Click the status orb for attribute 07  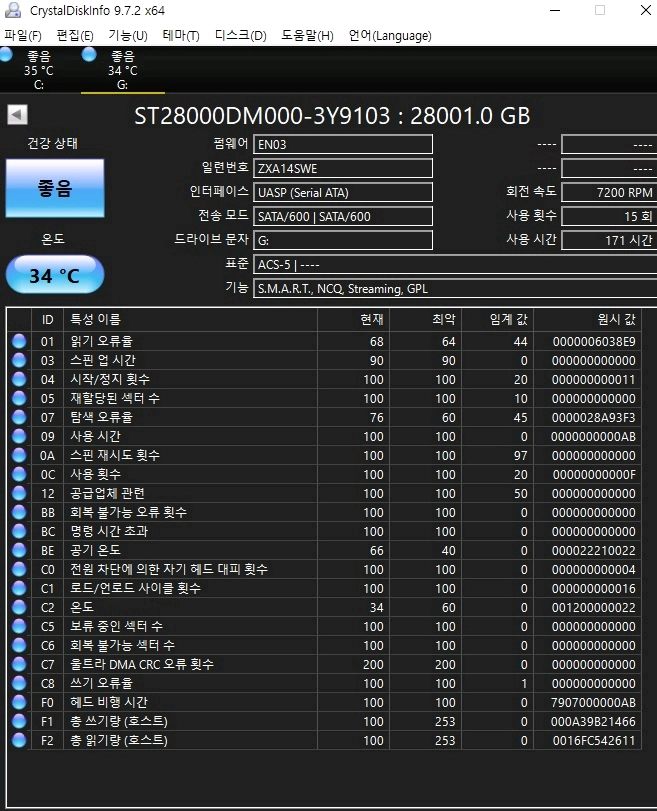19,417
